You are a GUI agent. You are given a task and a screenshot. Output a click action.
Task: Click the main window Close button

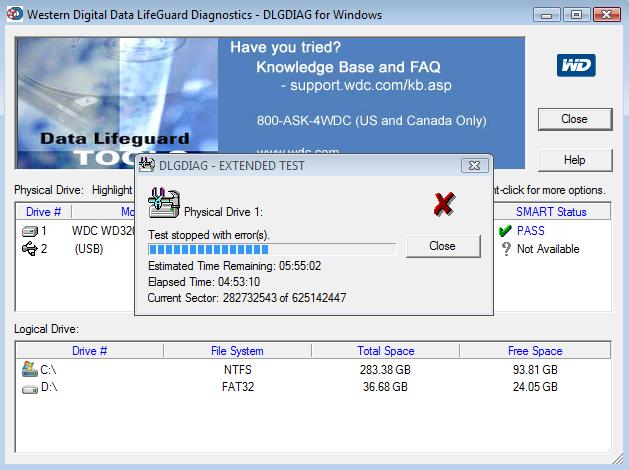click(x=575, y=119)
